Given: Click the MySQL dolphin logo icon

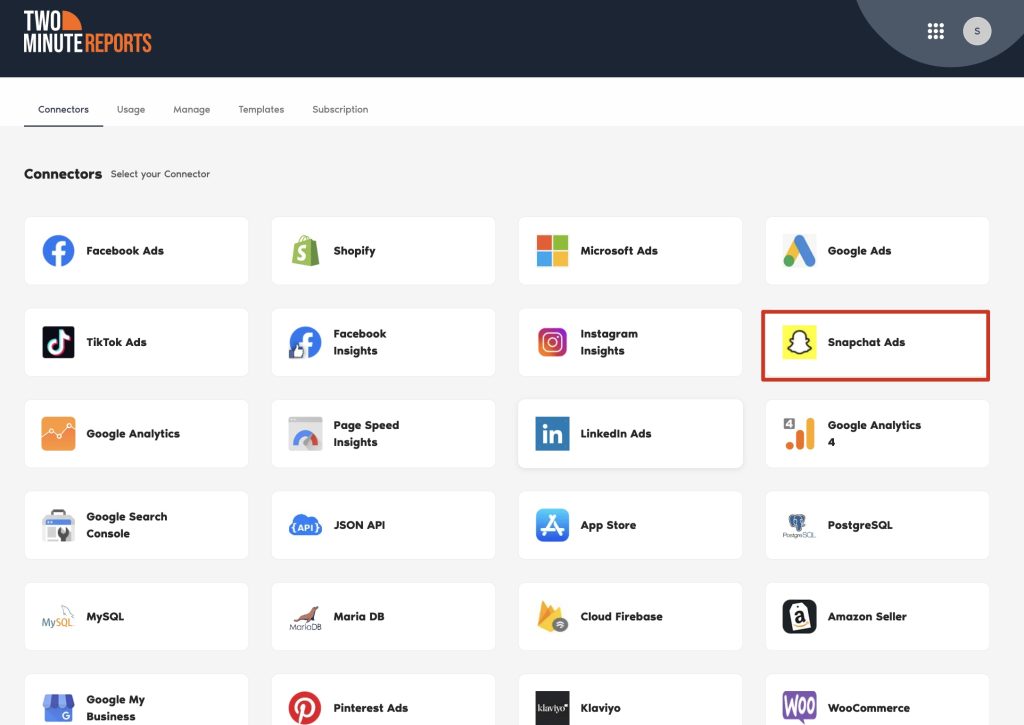Looking at the screenshot, I should (x=58, y=617).
